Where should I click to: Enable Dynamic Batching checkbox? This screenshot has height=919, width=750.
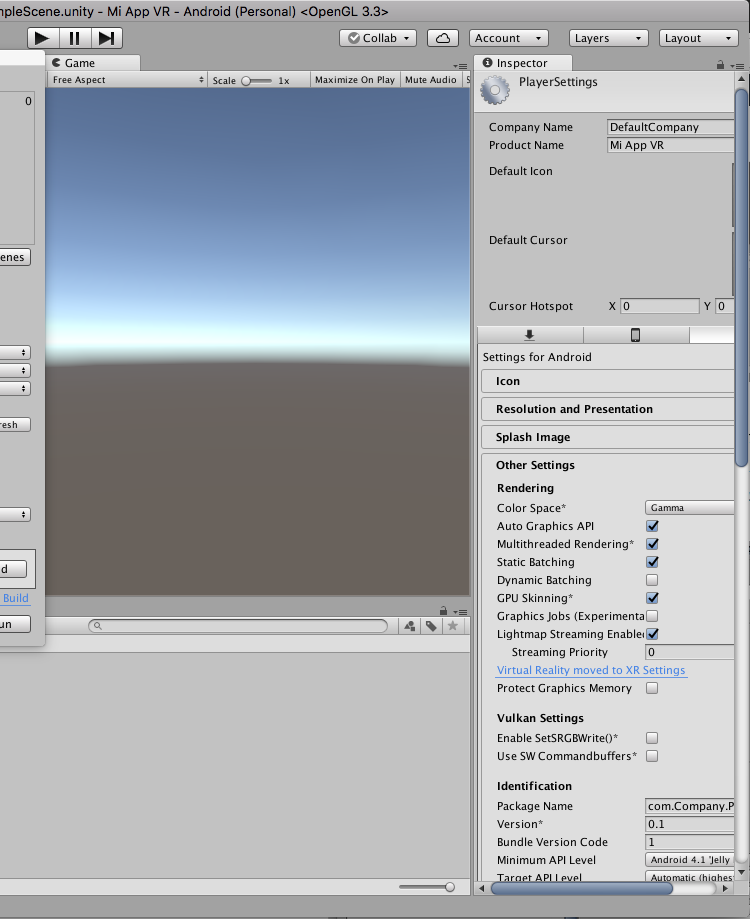(x=652, y=580)
